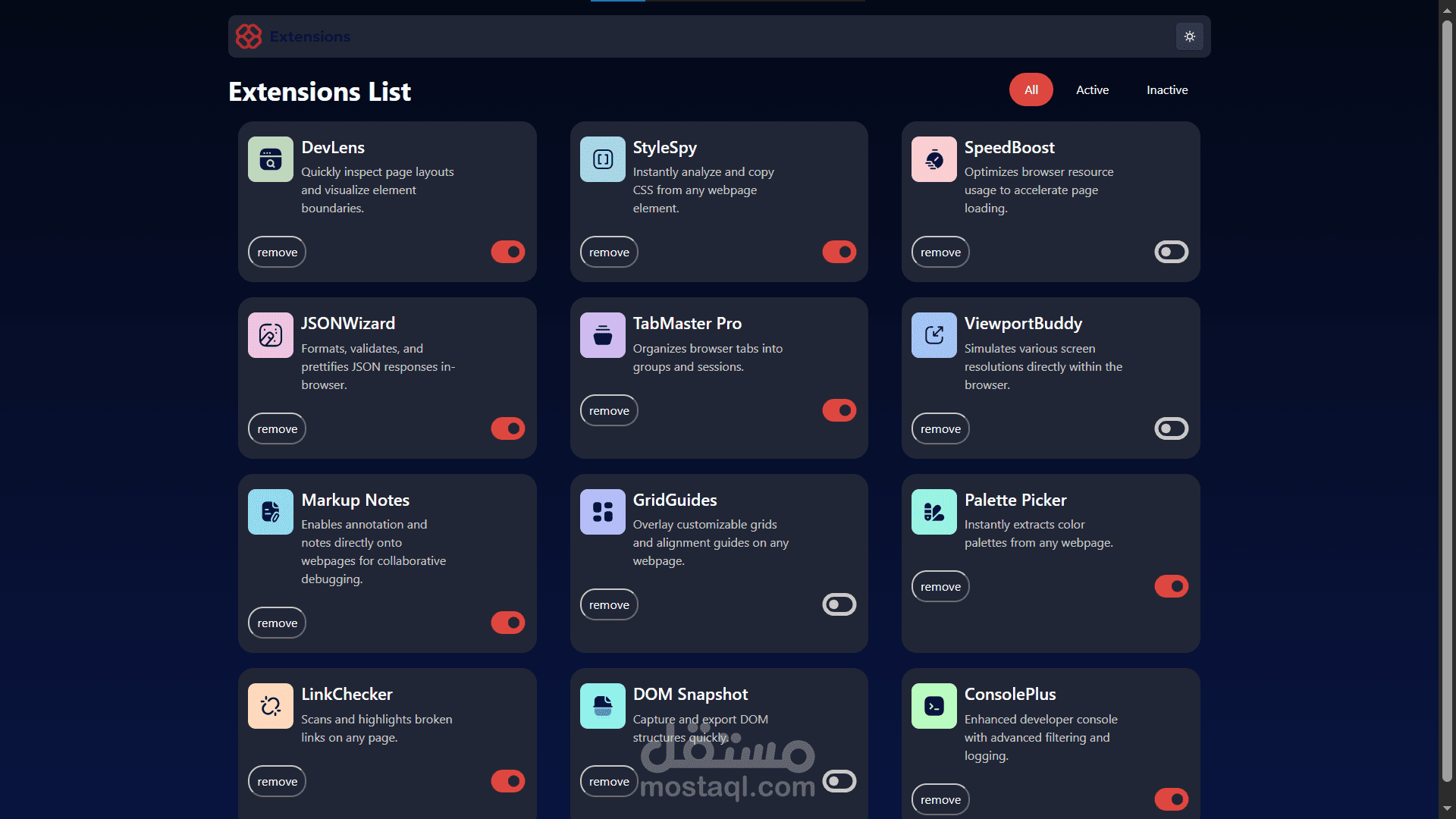Click the ConsolePlus terminal icon
1456x819 pixels.
click(934, 706)
